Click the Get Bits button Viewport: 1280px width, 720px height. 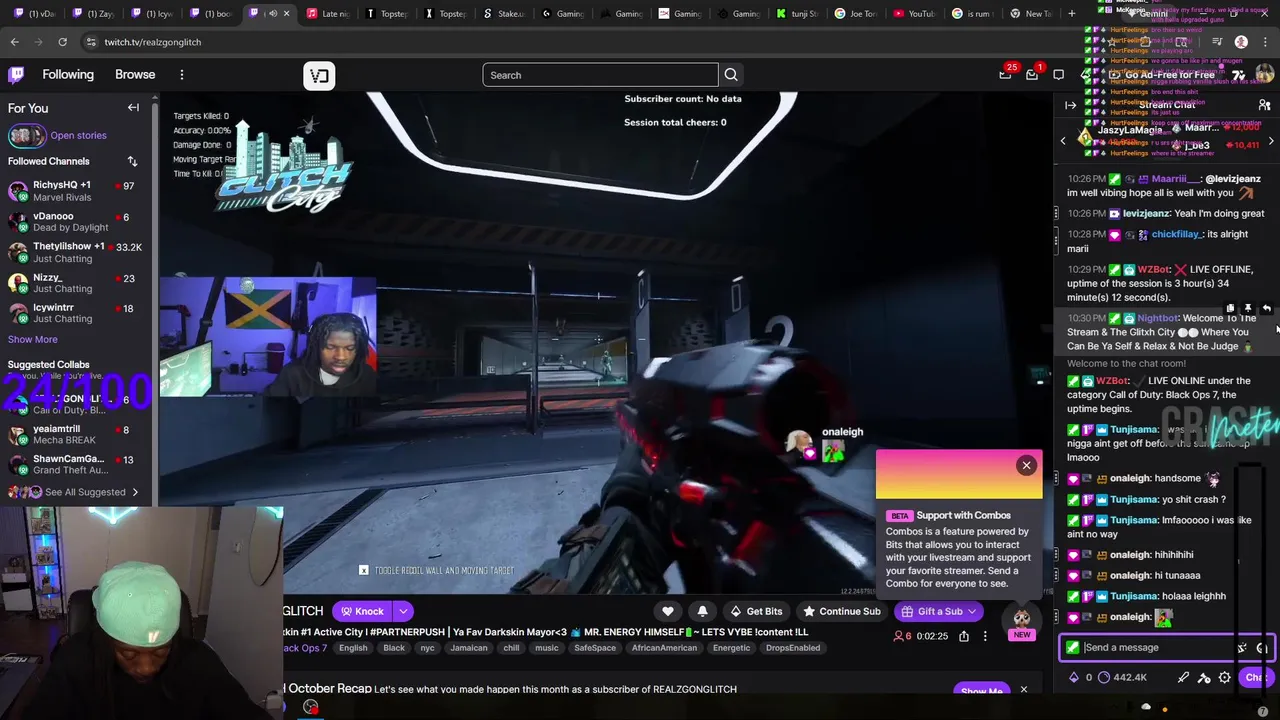tap(756, 611)
